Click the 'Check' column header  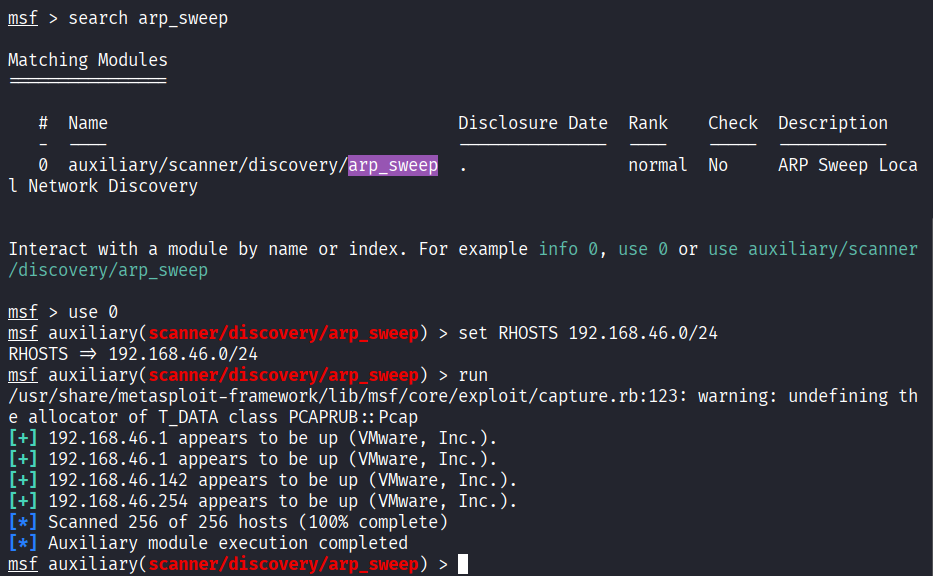point(732,122)
